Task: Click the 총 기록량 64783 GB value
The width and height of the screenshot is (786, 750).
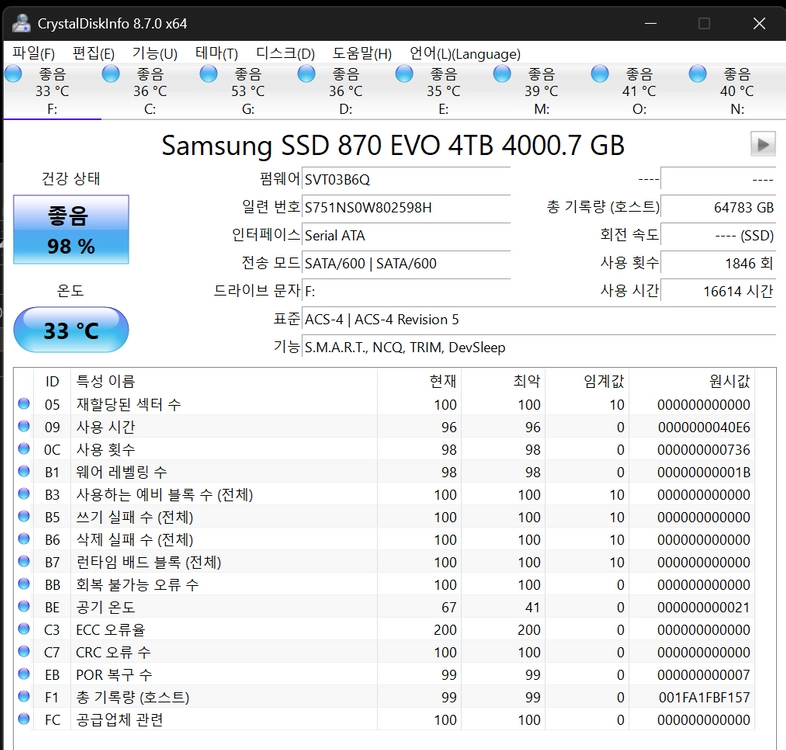Action: (718, 208)
